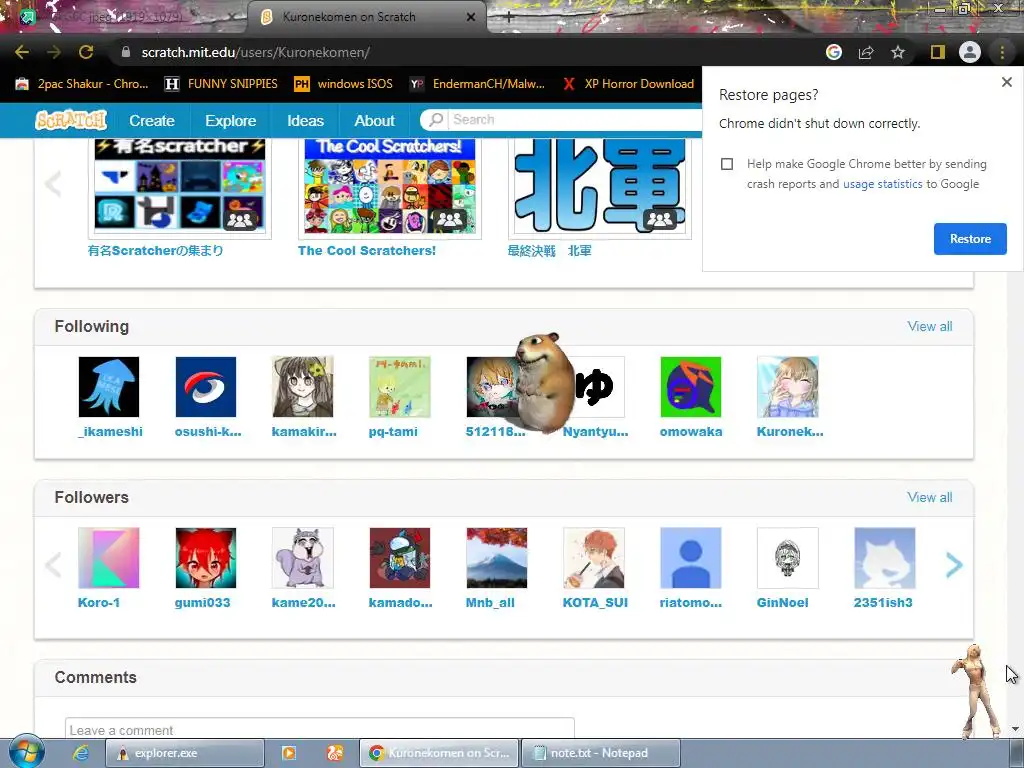Open the Ideas menu item

point(305,121)
